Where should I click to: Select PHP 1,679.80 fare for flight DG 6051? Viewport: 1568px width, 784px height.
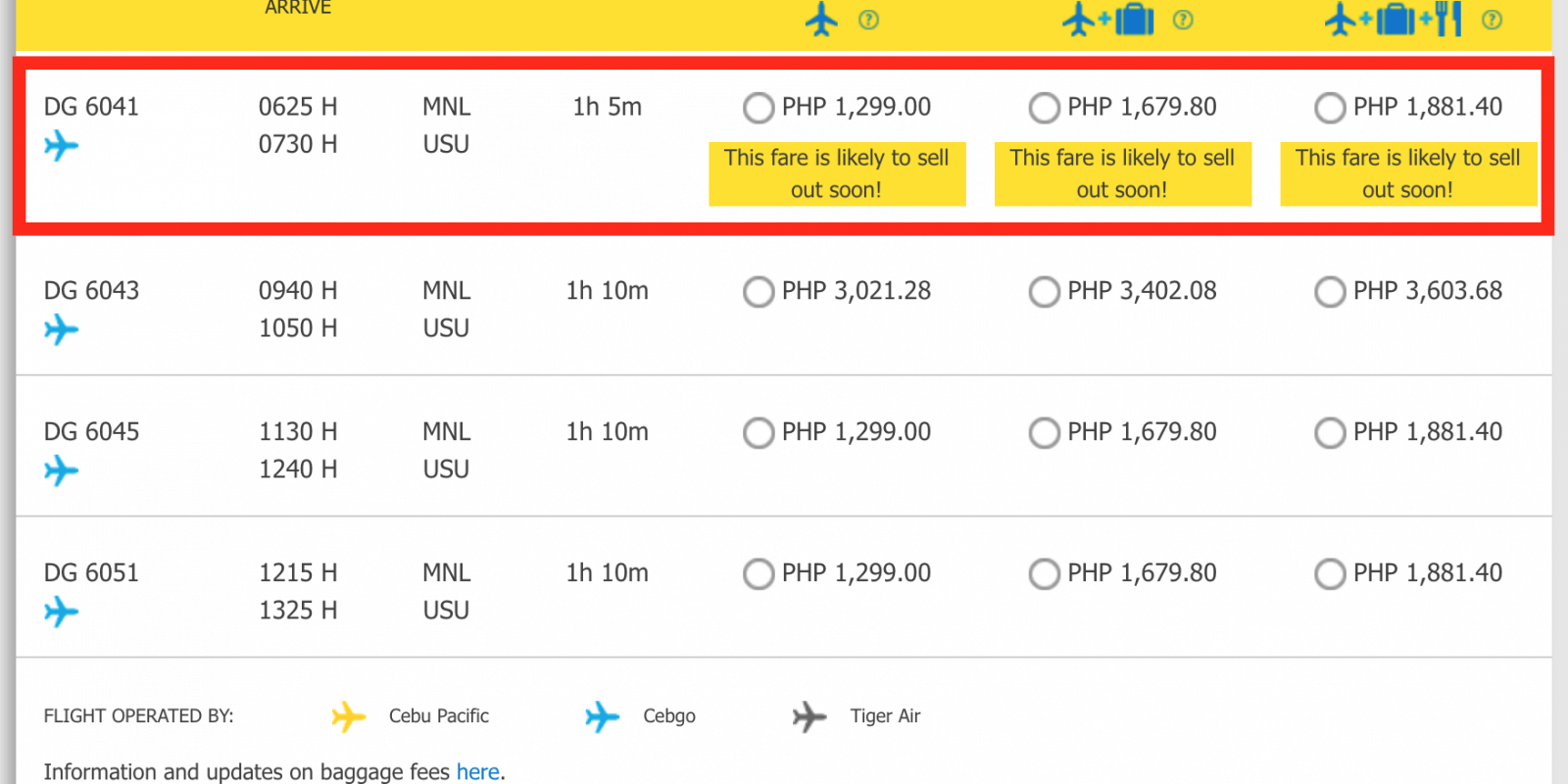(1045, 574)
